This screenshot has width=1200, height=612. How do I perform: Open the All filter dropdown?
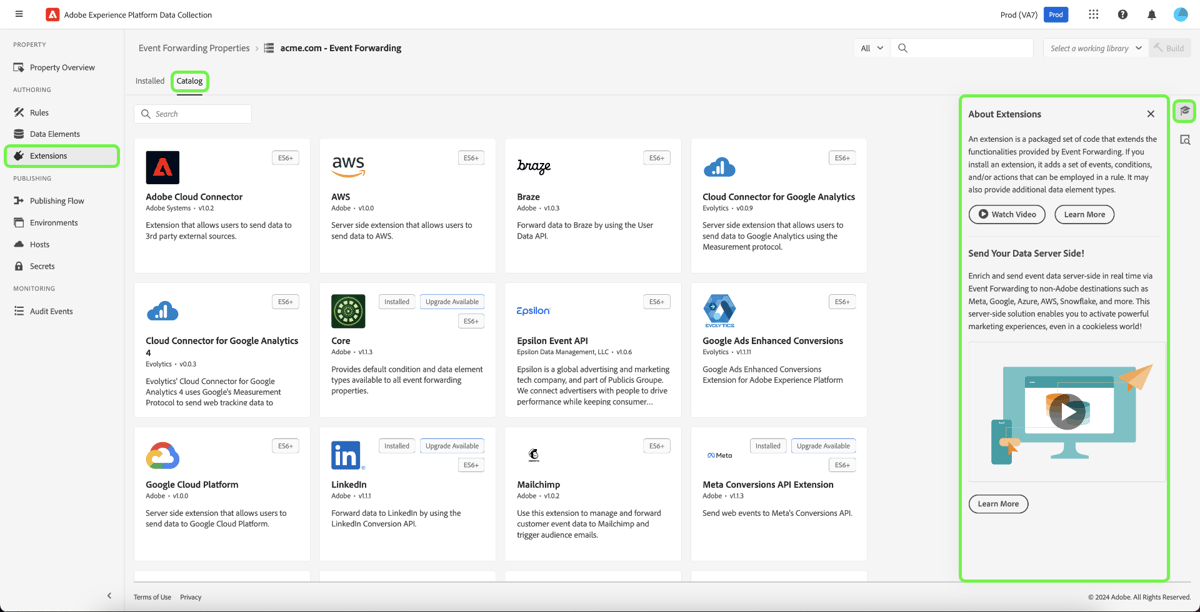pyautogui.click(x=870, y=47)
